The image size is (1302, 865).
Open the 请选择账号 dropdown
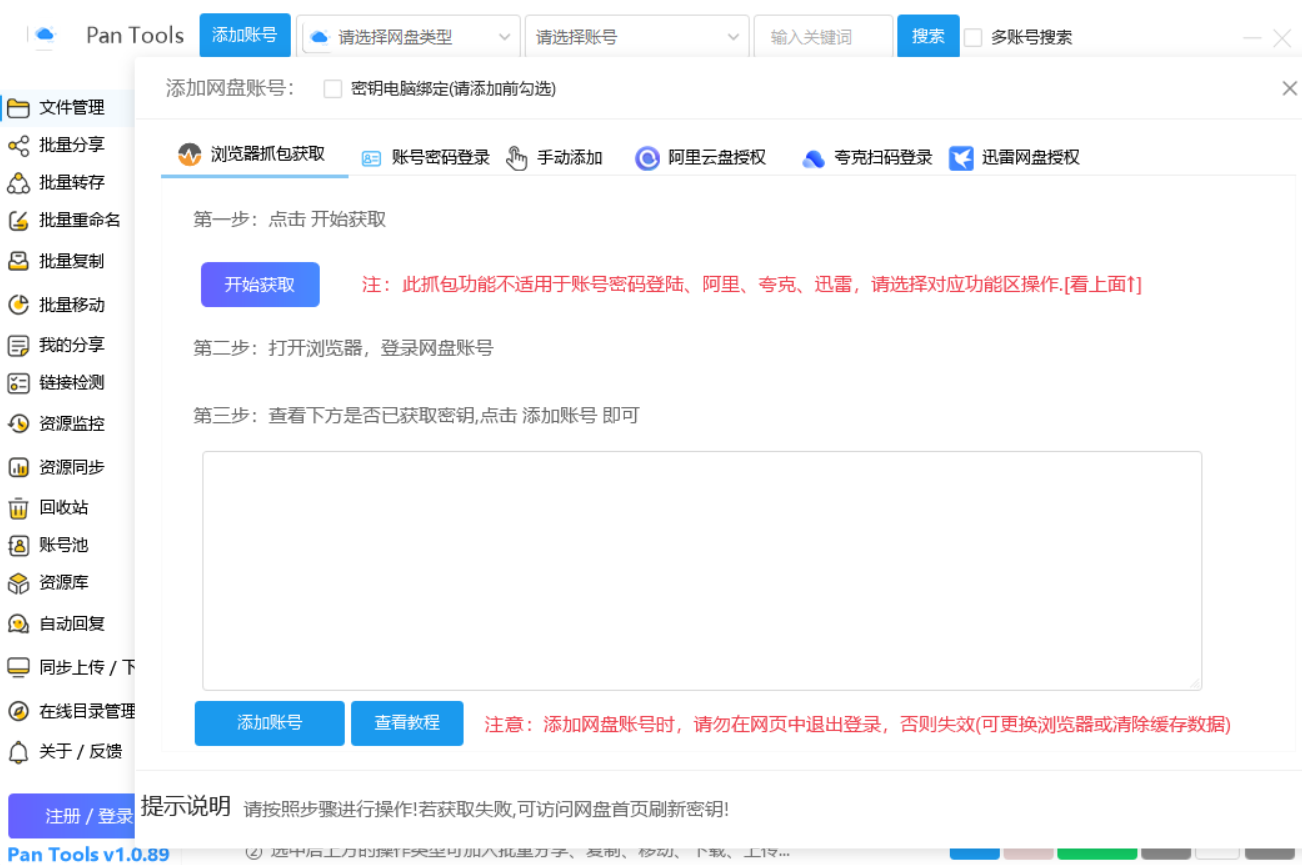636,37
